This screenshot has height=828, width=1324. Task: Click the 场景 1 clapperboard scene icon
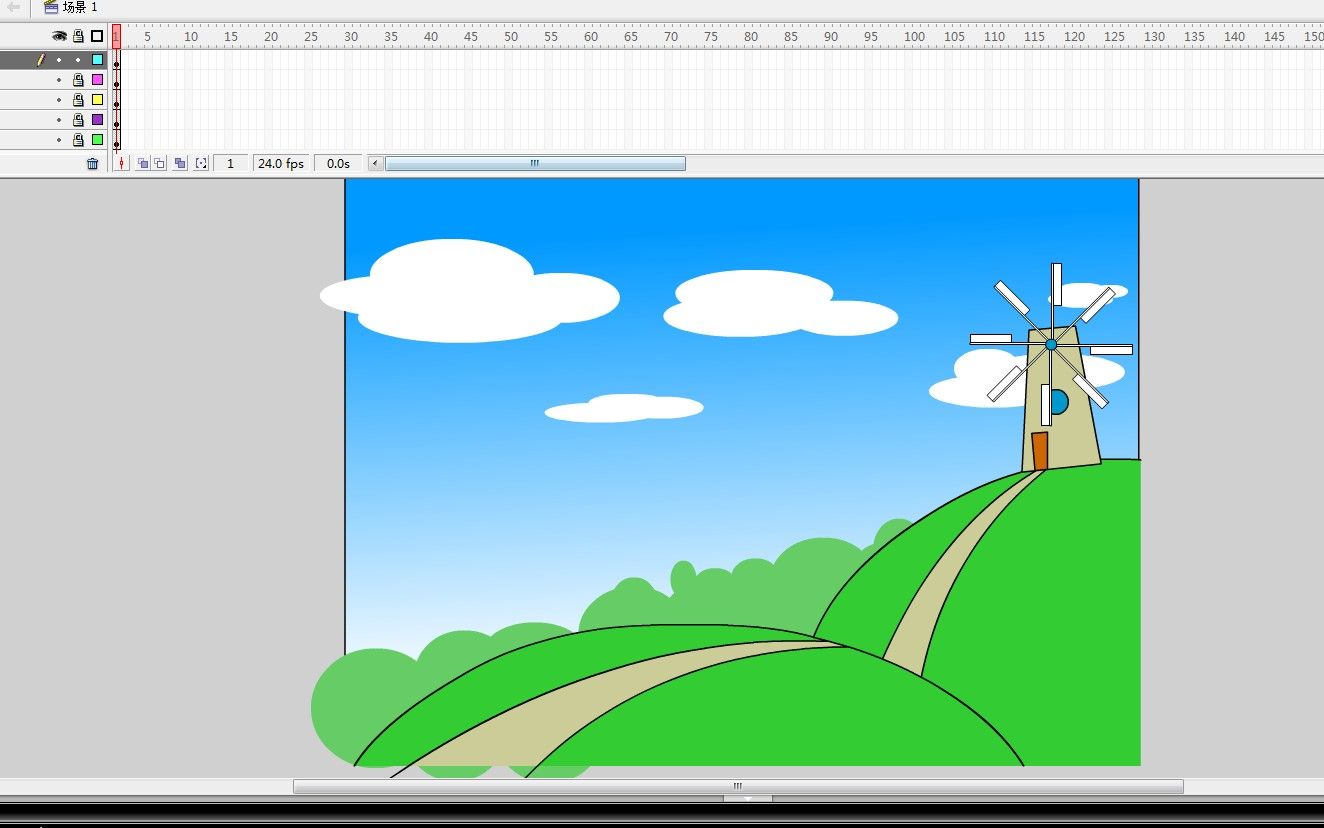pyautogui.click(x=51, y=7)
